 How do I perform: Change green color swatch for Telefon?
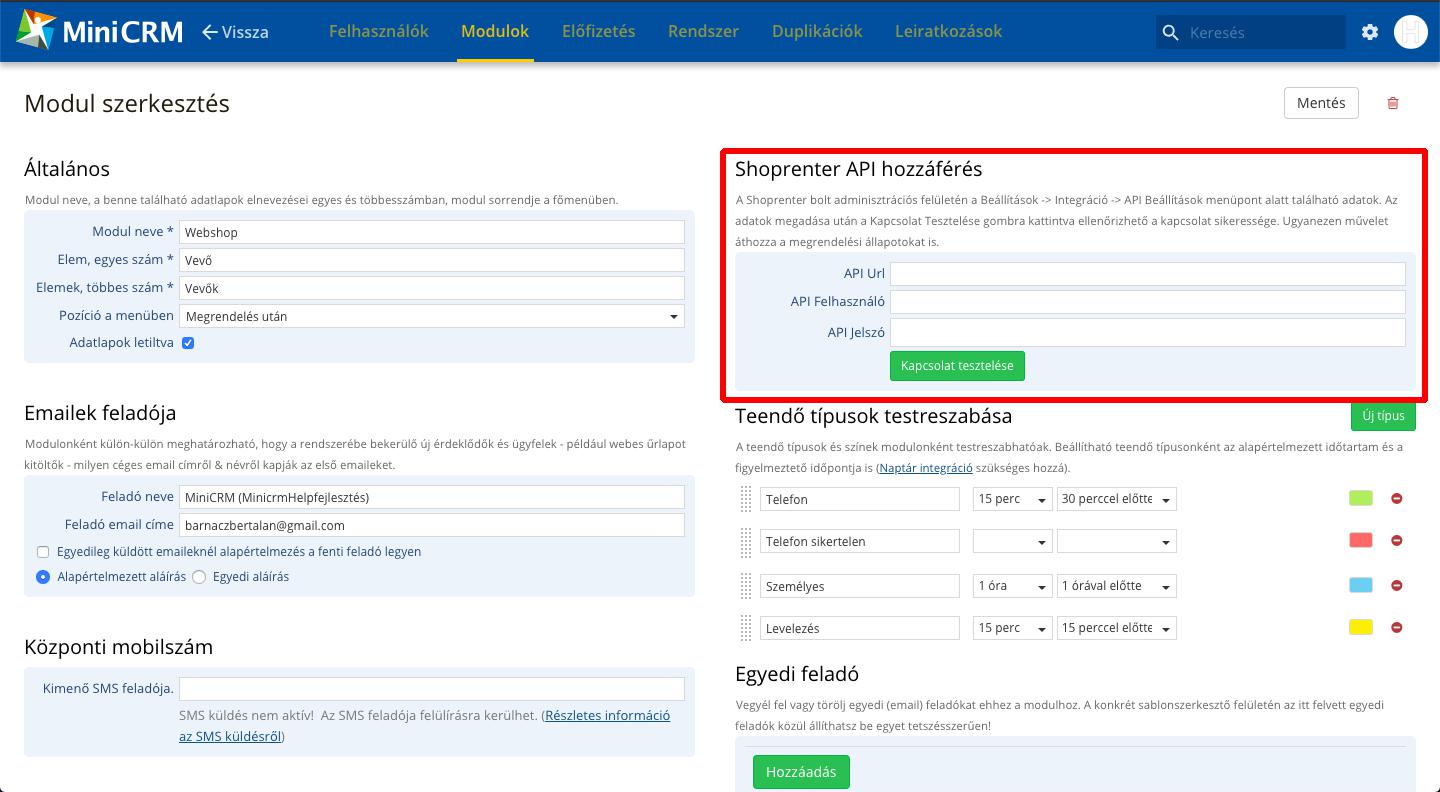1361,498
